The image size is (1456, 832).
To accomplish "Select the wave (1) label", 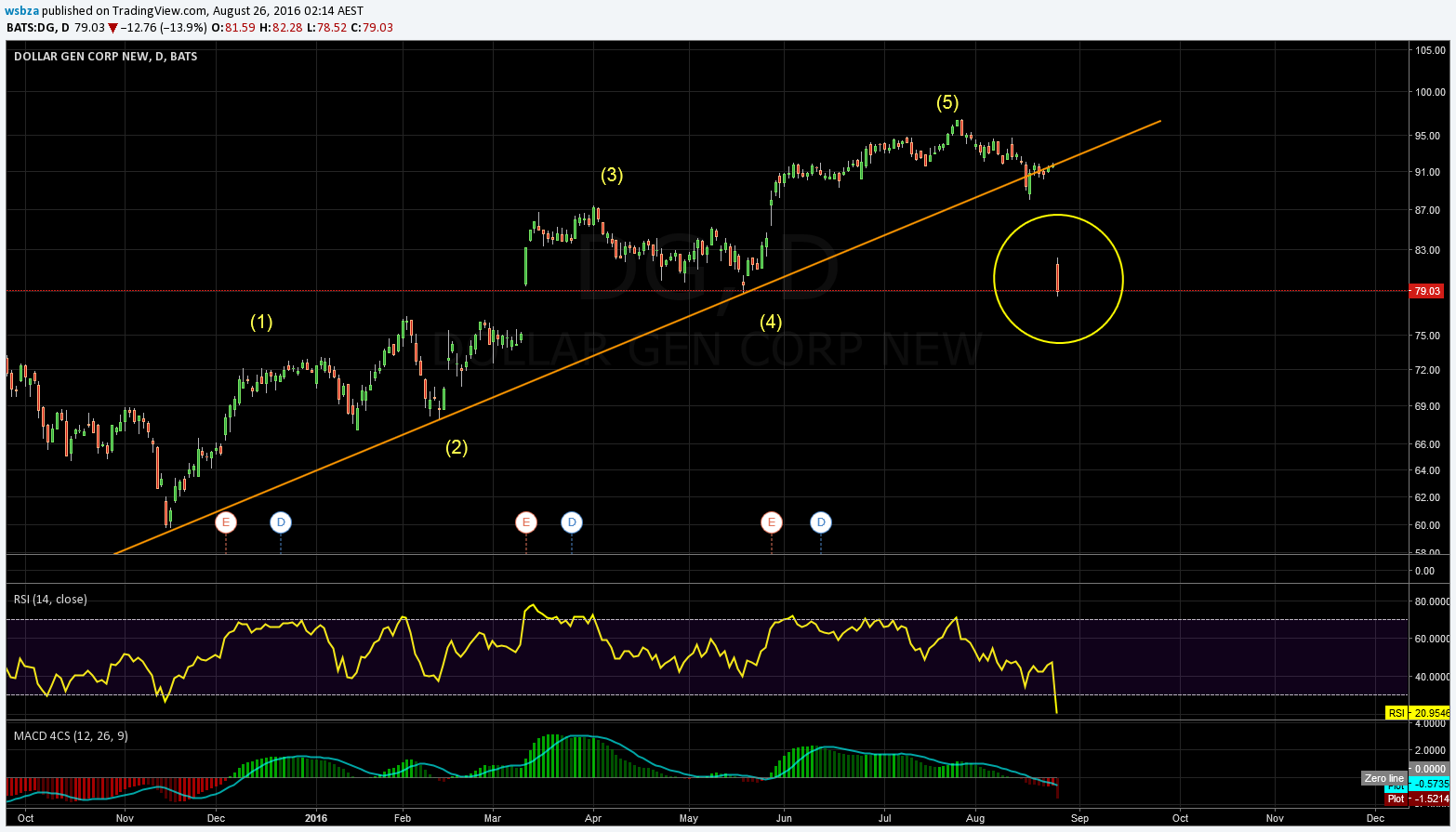I will pos(261,322).
